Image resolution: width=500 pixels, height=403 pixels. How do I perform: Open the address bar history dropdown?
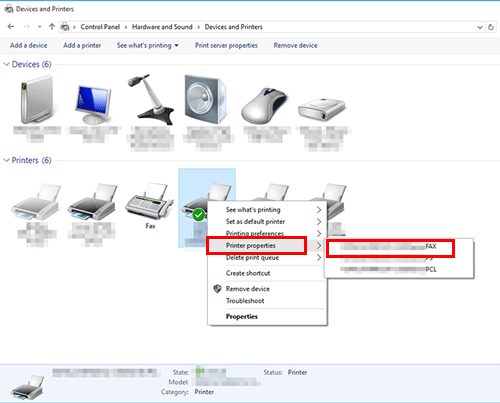480,27
